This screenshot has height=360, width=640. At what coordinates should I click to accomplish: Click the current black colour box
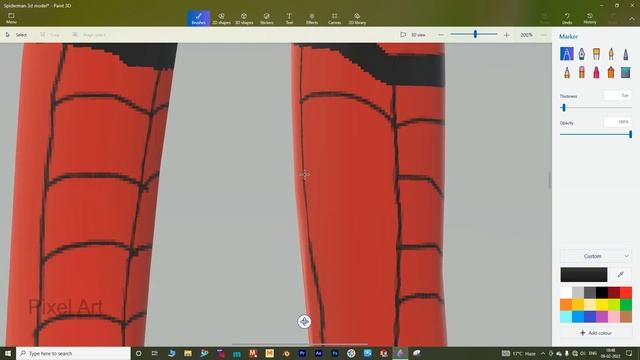584,275
